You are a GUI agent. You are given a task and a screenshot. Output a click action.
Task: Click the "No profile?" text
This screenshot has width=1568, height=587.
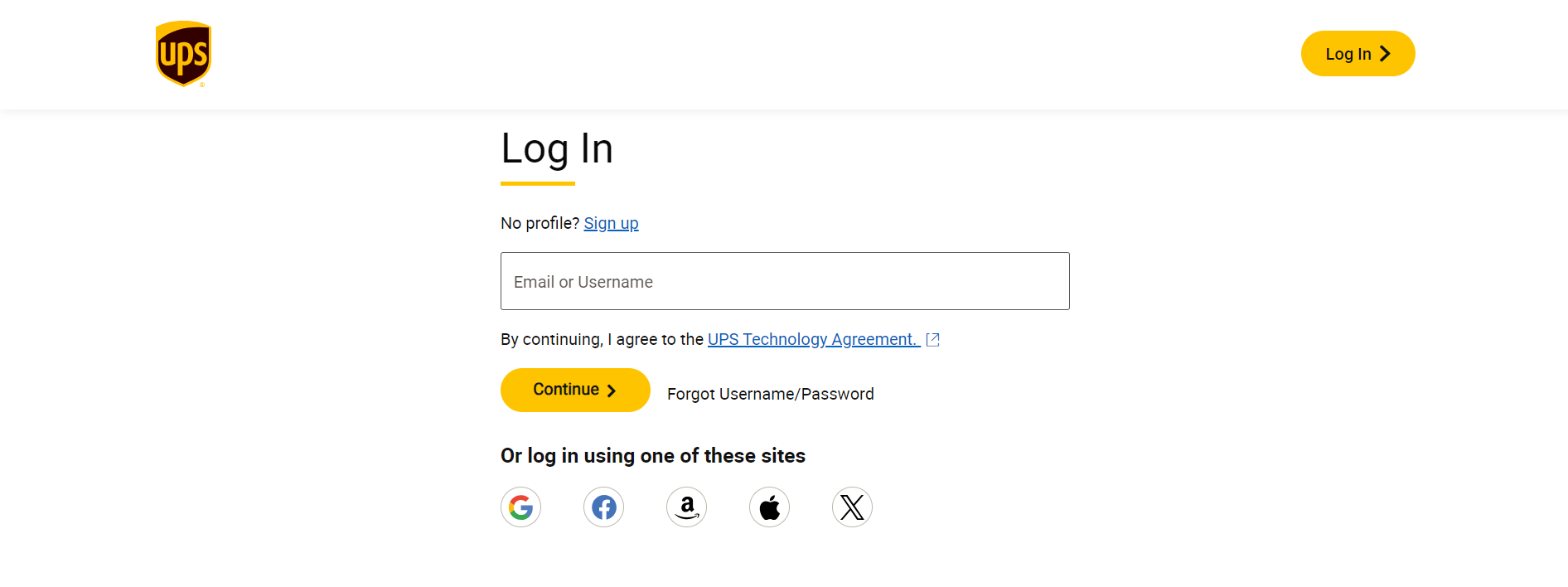540,223
